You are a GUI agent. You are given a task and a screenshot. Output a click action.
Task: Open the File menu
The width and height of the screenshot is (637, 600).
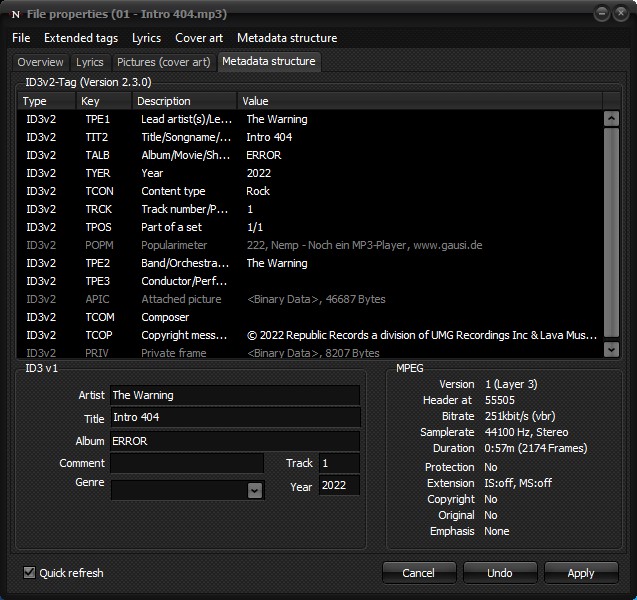click(21, 38)
